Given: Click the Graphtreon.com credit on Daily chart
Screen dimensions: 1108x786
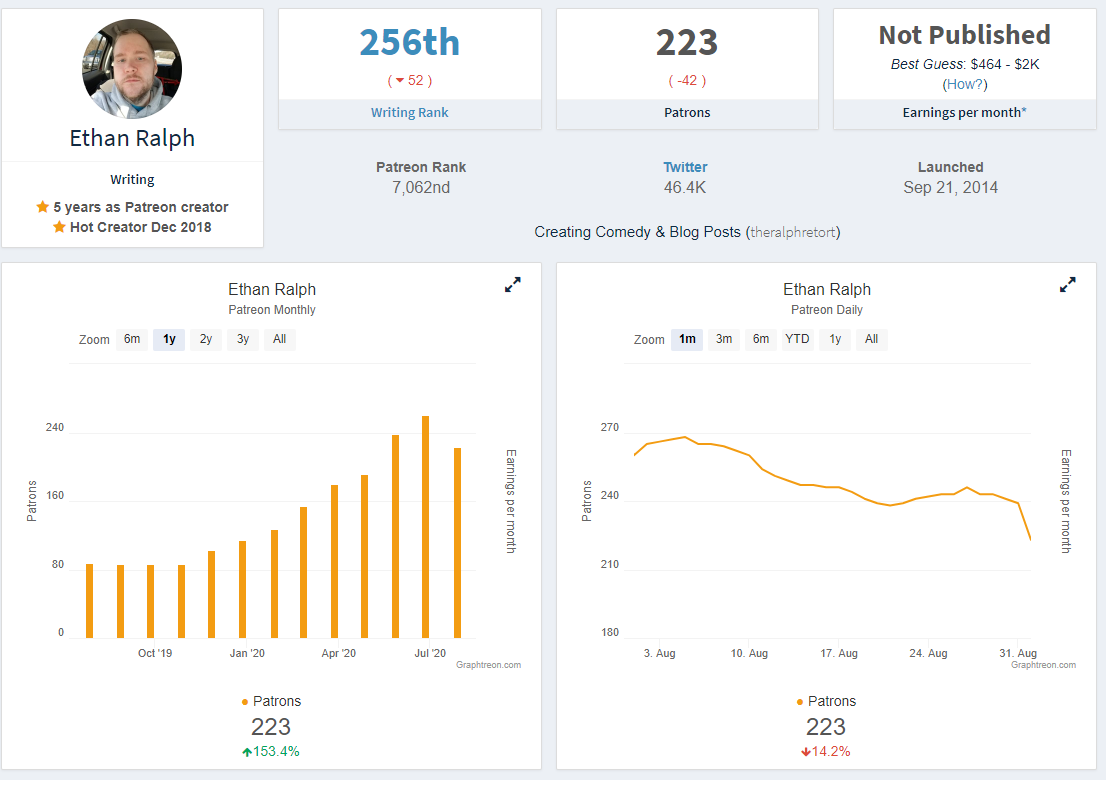Looking at the screenshot, I should tap(1043, 665).
